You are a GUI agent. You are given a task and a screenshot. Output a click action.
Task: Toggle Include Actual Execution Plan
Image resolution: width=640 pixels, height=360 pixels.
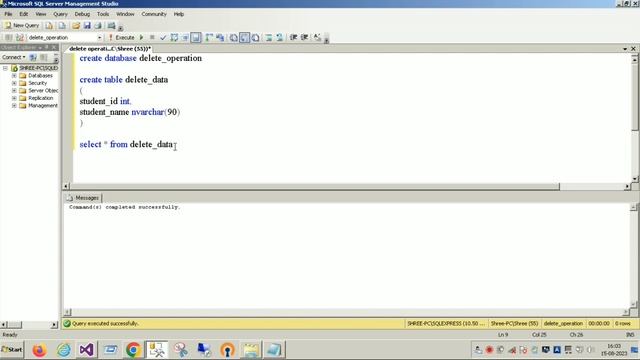tap(209, 38)
